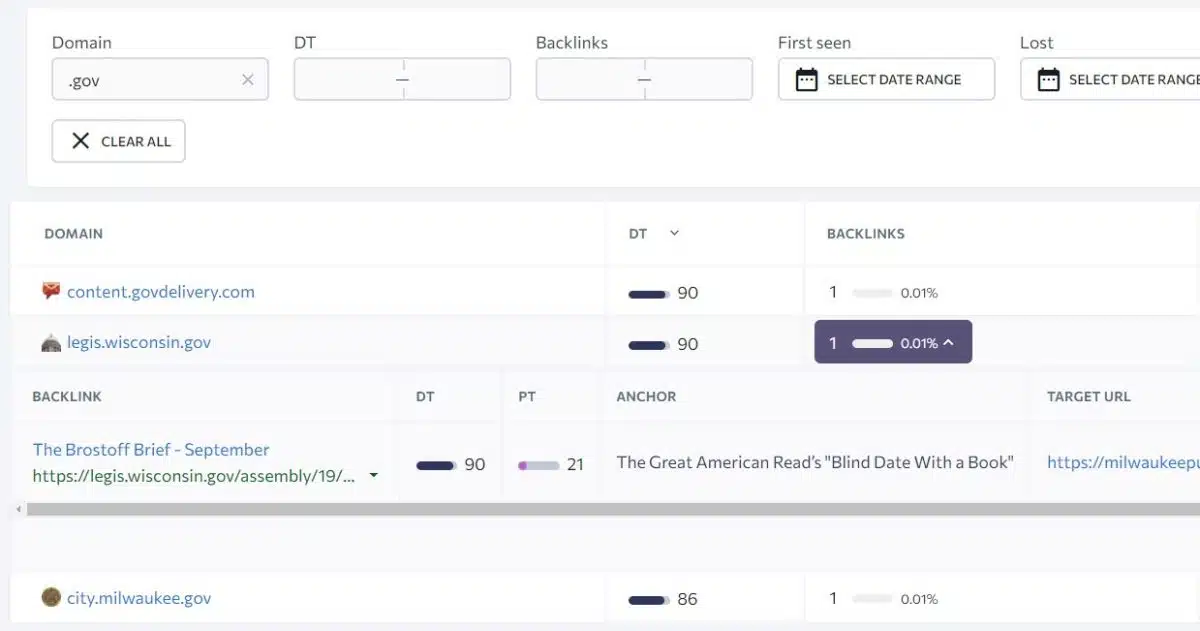
Task: Click the Backlinks range filter field
Action: coord(644,80)
